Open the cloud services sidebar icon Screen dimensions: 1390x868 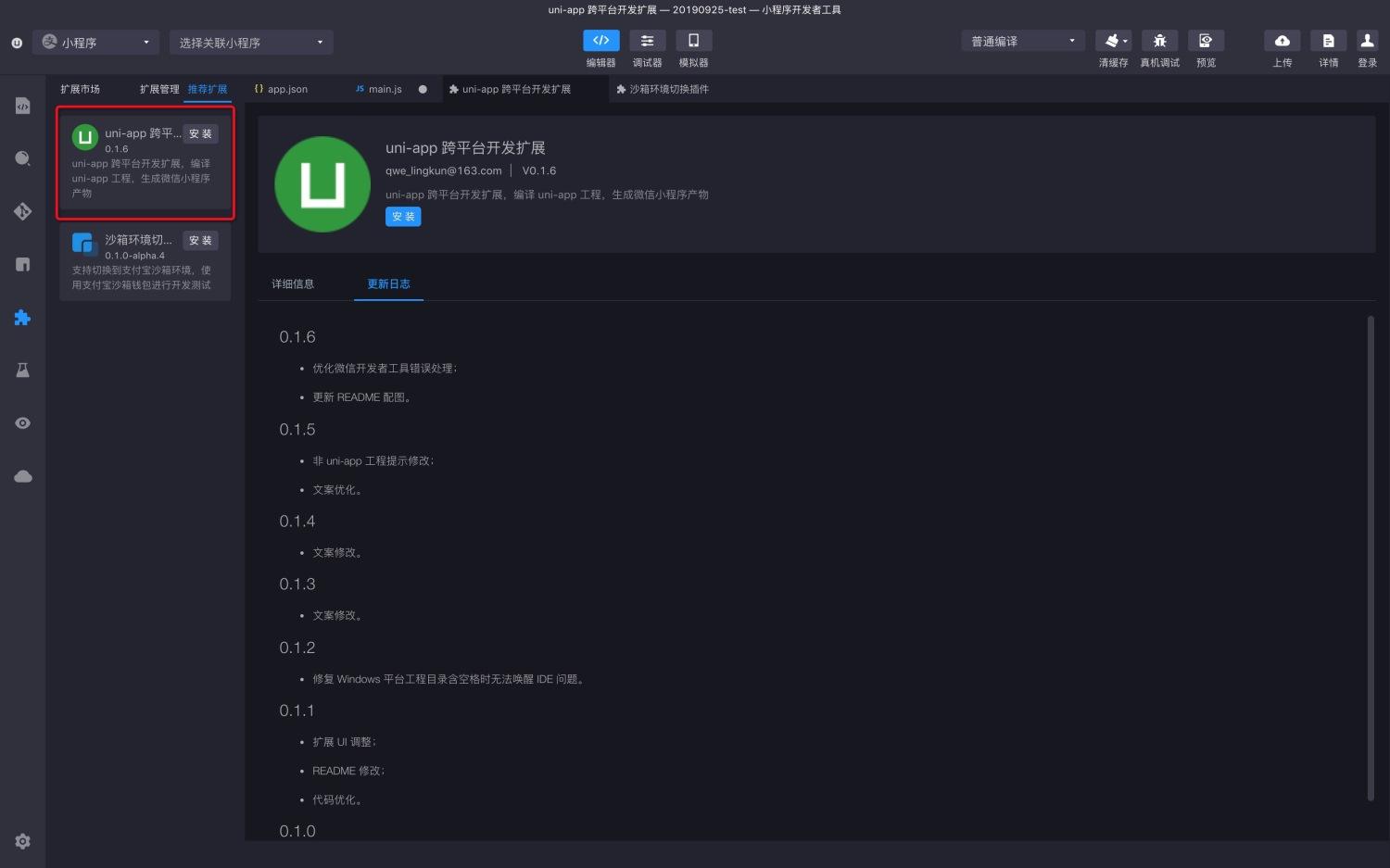click(x=23, y=476)
